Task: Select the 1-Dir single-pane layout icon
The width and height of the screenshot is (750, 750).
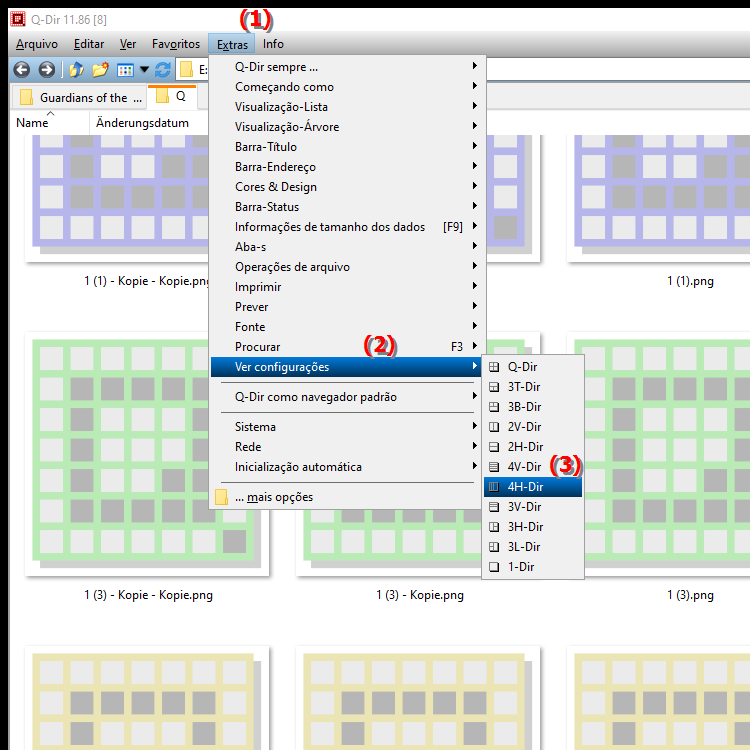Action: click(x=494, y=567)
